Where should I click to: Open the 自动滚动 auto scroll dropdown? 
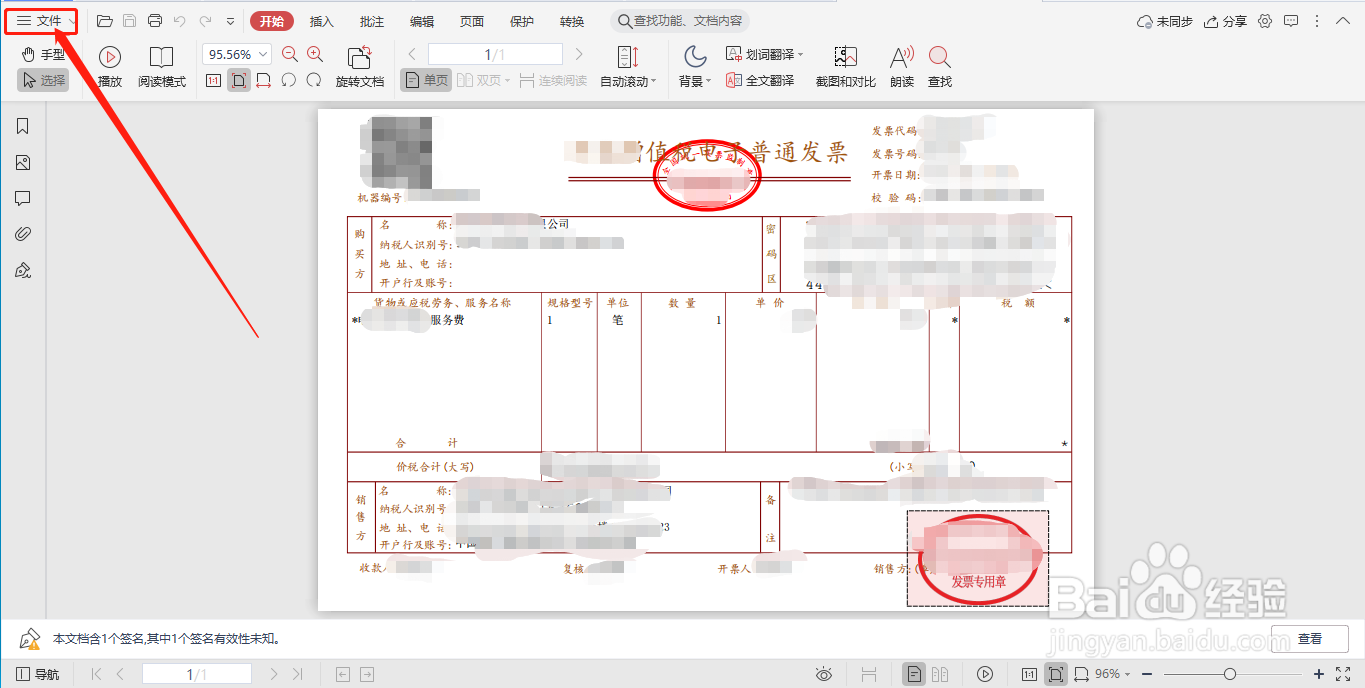628,68
